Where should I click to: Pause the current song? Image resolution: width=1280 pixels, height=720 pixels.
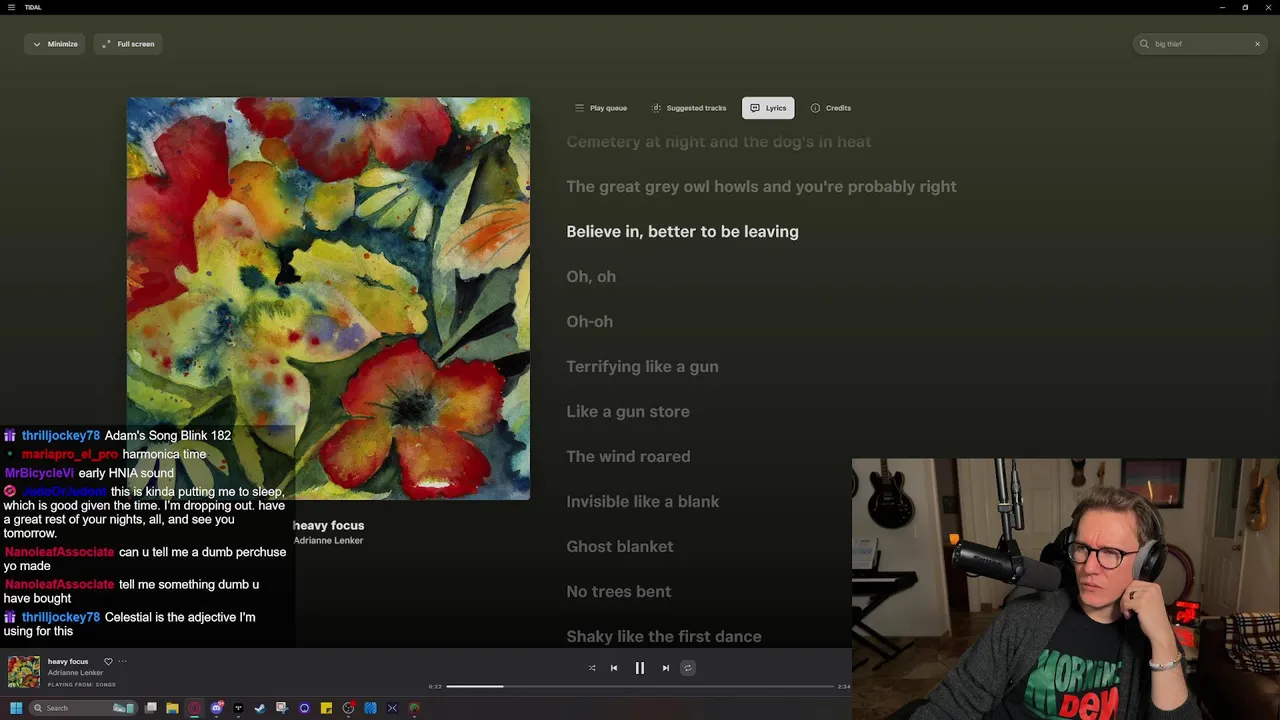pyautogui.click(x=640, y=668)
